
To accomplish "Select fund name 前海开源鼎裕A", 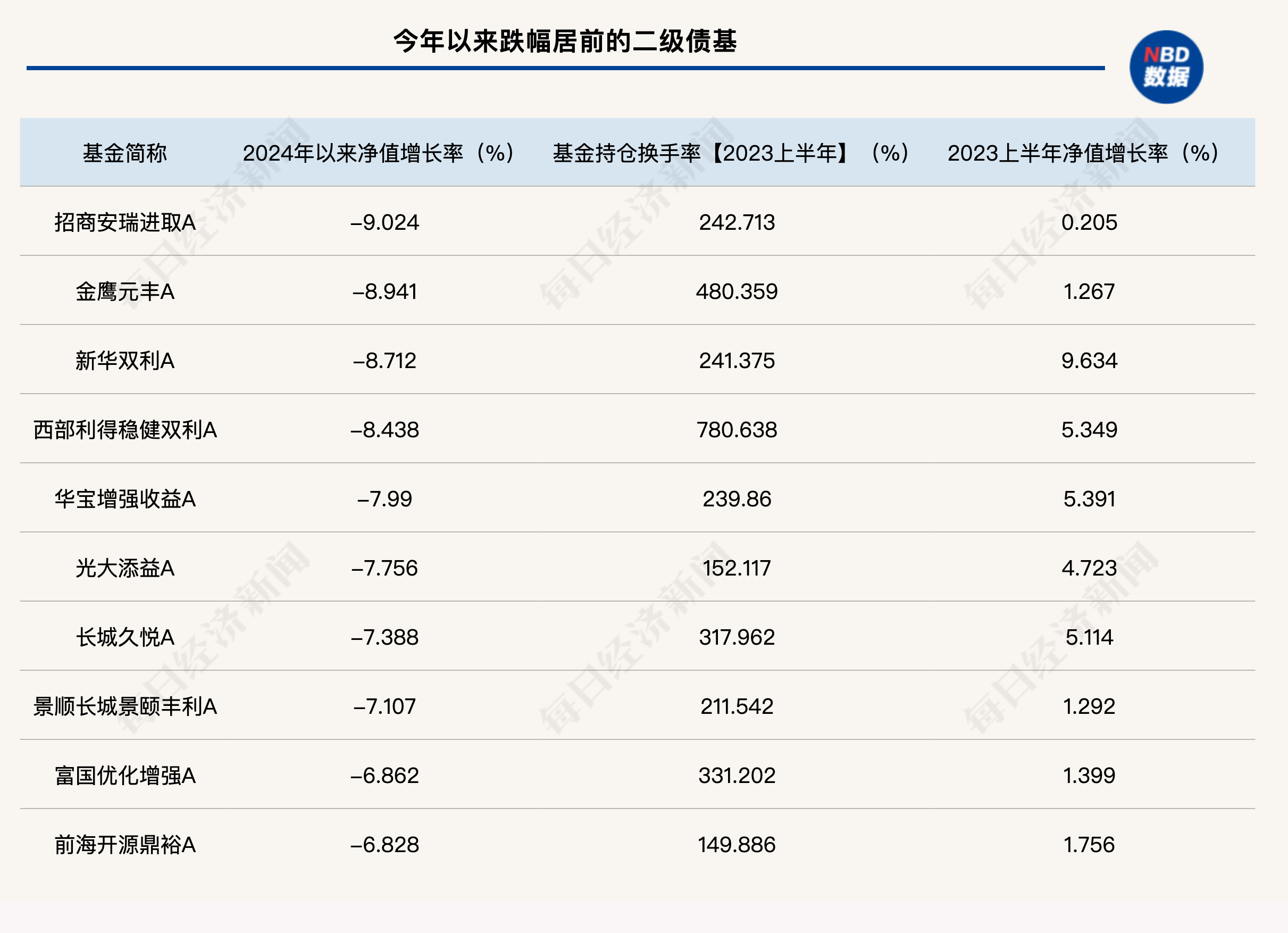I will [125, 845].
